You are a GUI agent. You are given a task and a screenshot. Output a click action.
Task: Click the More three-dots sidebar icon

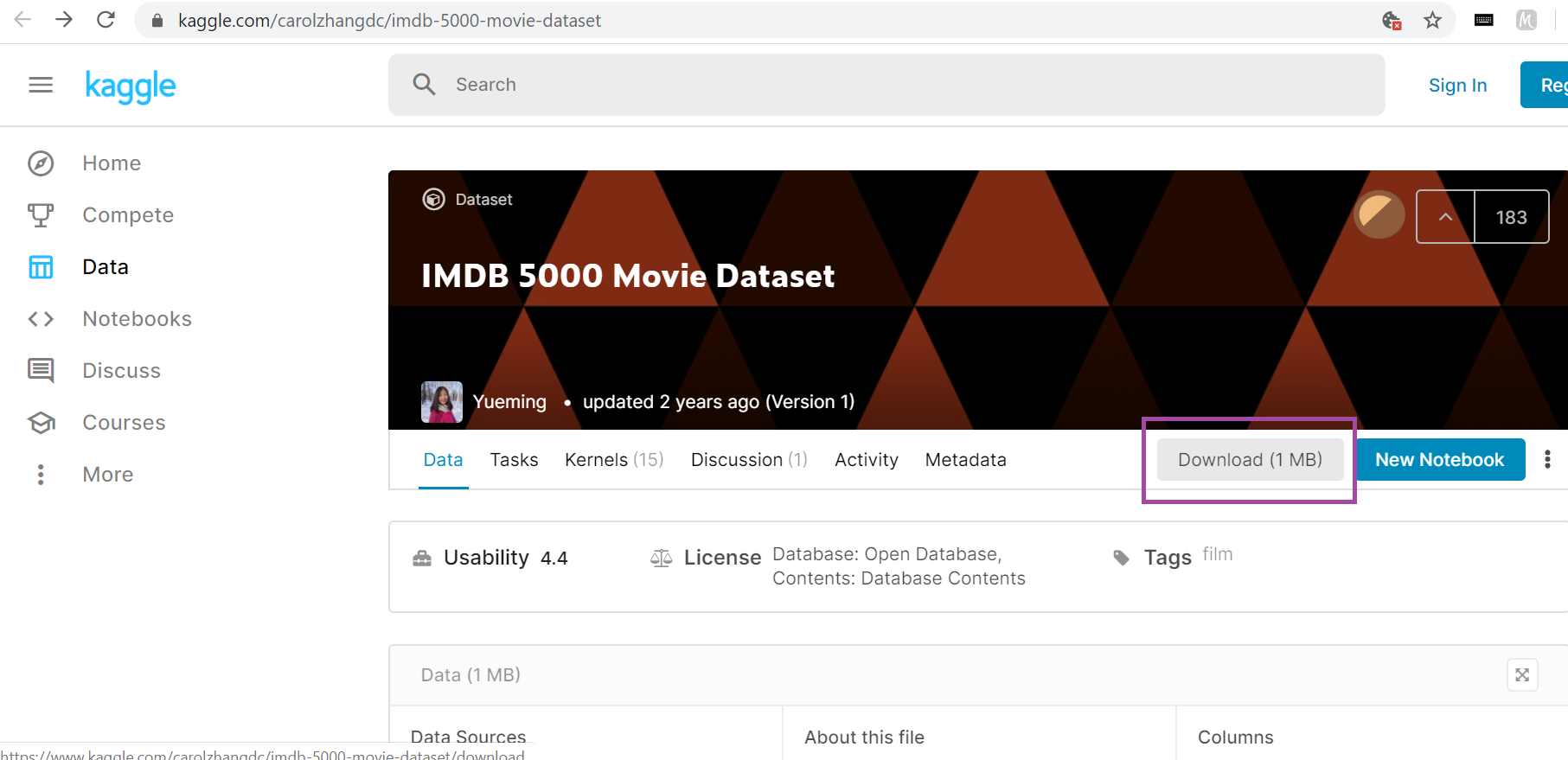pos(41,475)
